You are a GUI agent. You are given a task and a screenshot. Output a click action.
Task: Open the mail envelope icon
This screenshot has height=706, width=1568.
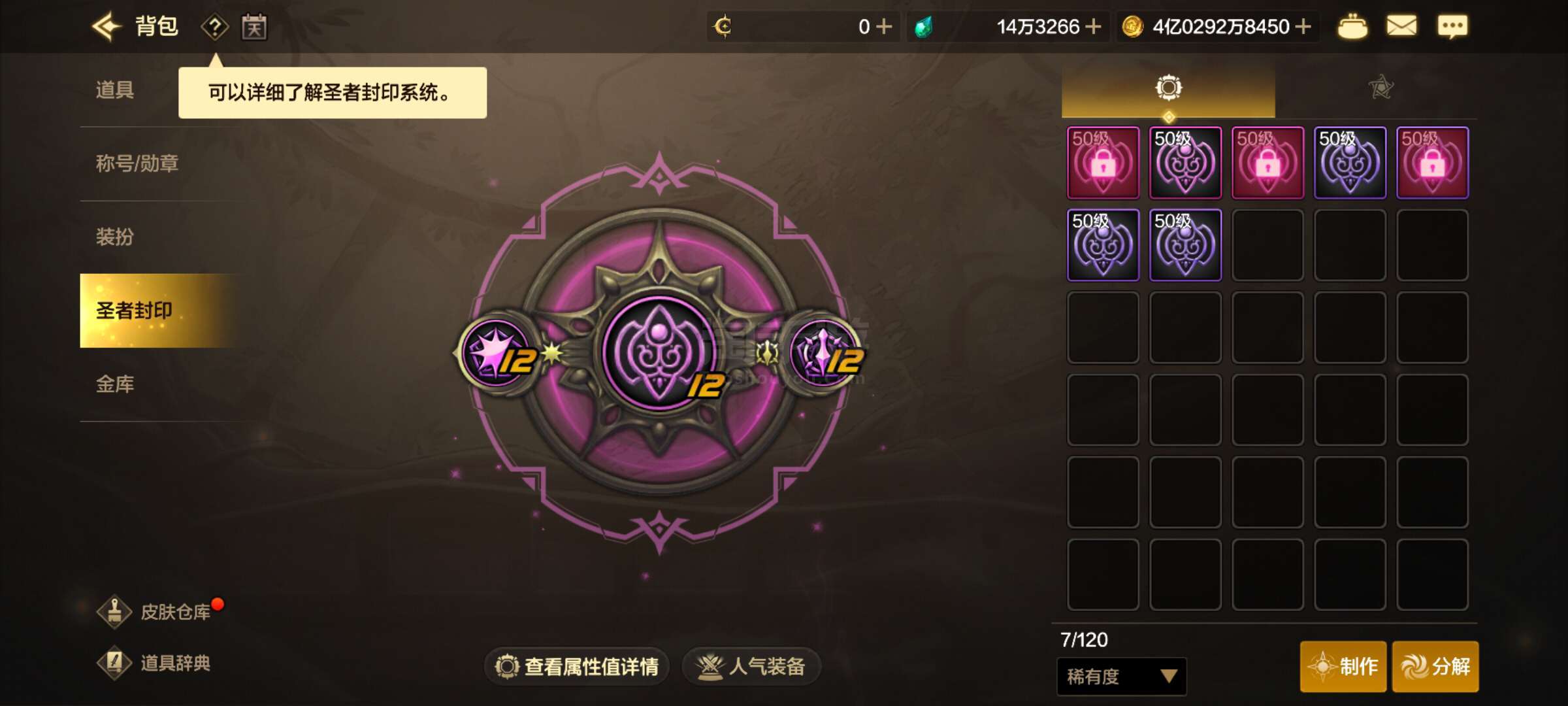1401,26
